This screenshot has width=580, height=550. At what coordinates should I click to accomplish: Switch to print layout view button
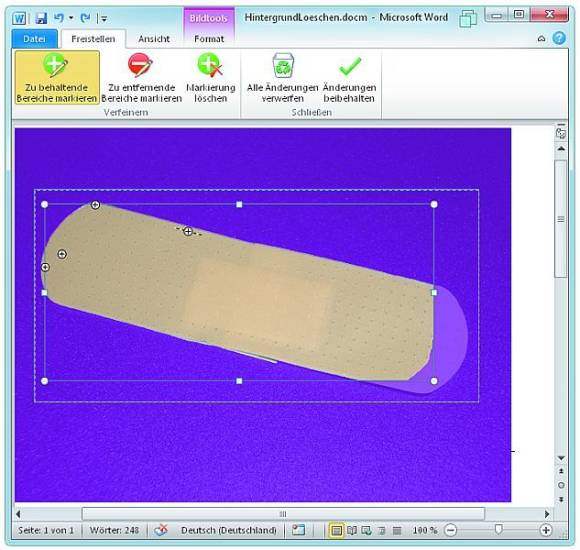point(336,531)
